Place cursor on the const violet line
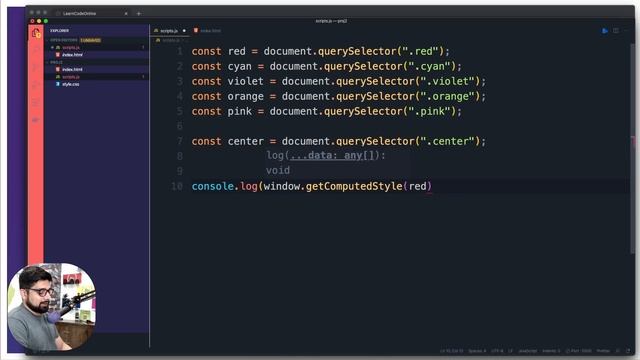Image resolution: width=640 pixels, height=360 pixels. click(x=339, y=81)
